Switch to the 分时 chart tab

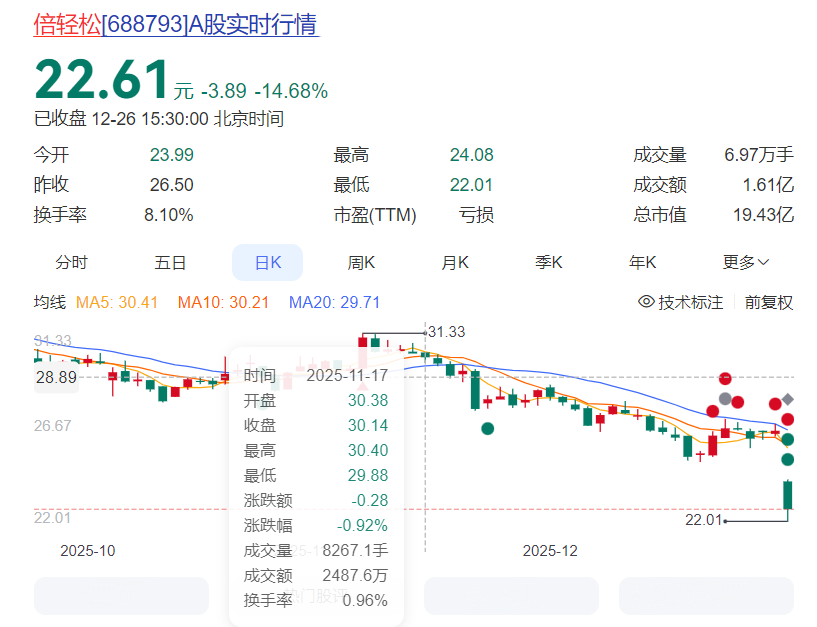[x=71, y=262]
